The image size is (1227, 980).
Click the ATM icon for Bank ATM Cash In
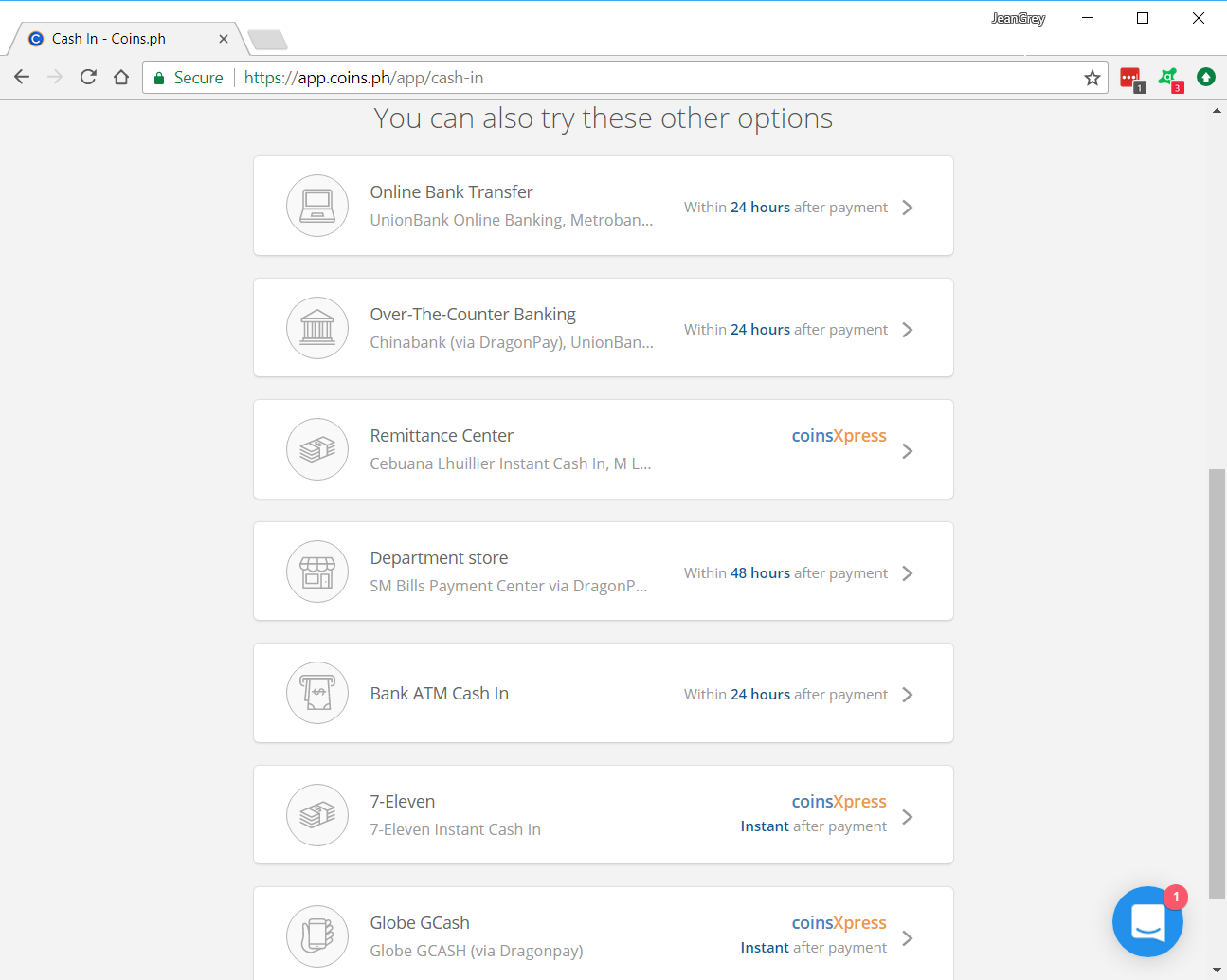[317, 693]
